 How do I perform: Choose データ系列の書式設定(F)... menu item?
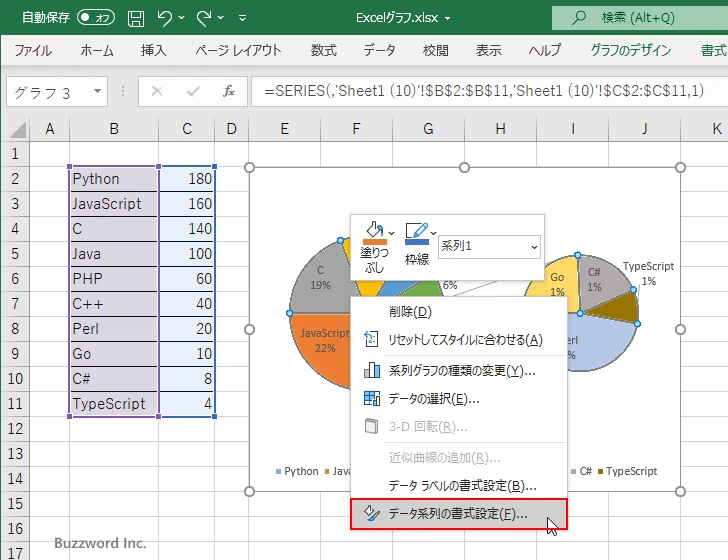coord(459,514)
